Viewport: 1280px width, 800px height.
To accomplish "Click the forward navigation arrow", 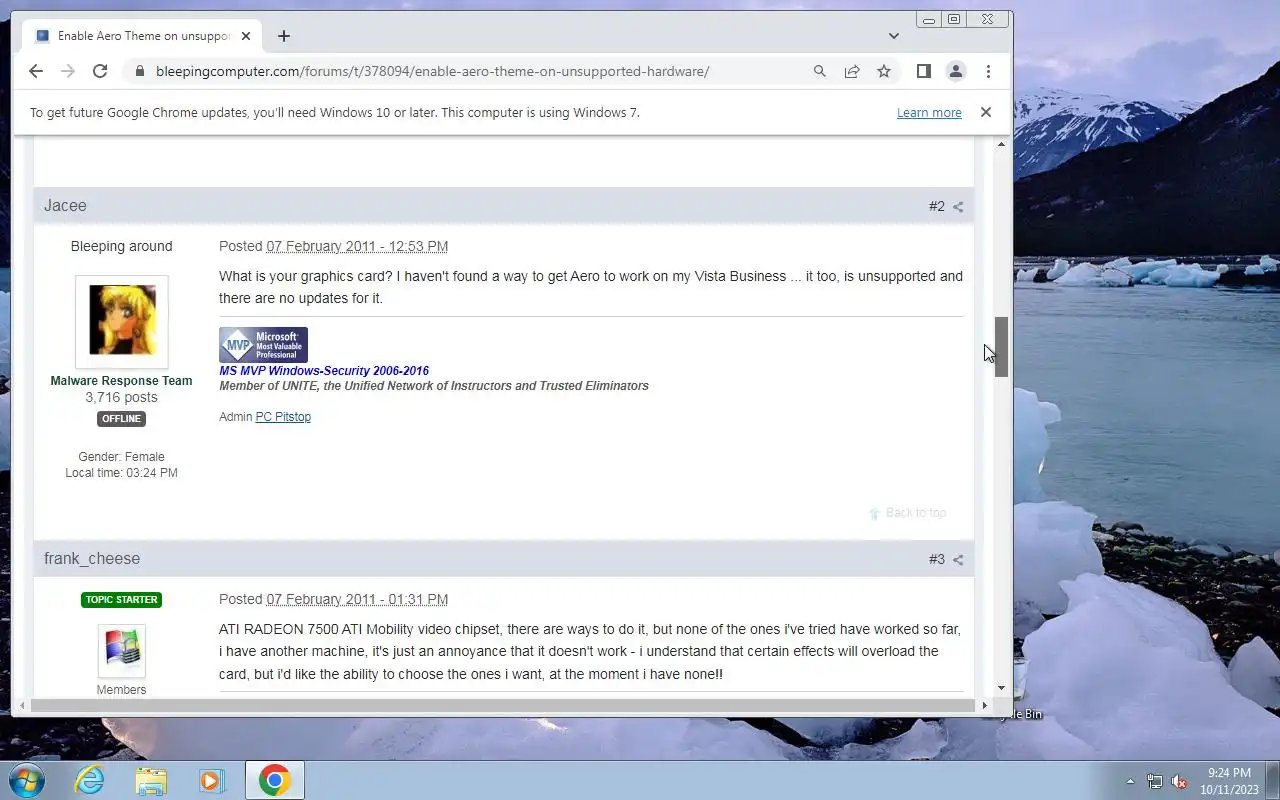I will coord(68,71).
